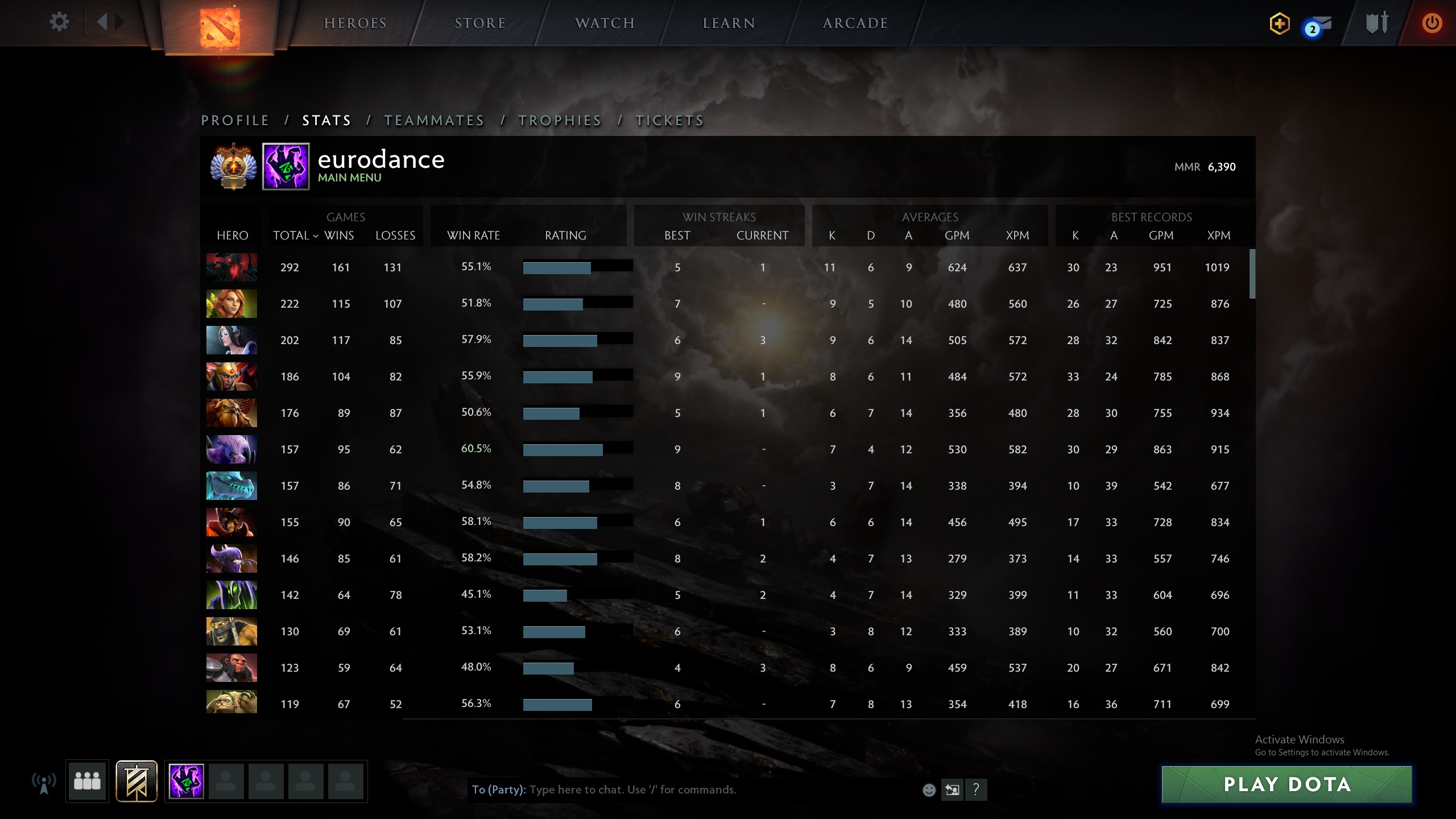Click the voice broadcast signal icon
Image resolution: width=1456 pixels, height=819 pixels.
click(44, 783)
